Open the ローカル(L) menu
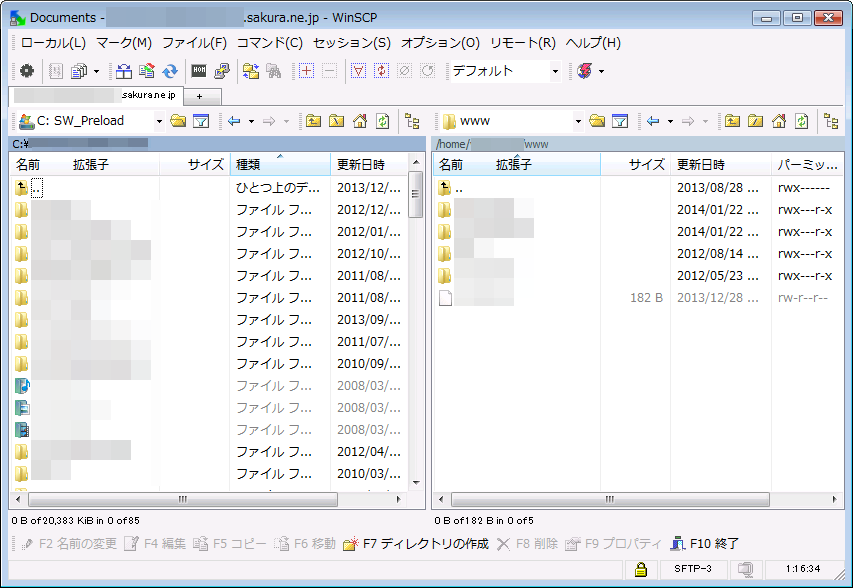The height and width of the screenshot is (588, 853). [x=53, y=43]
